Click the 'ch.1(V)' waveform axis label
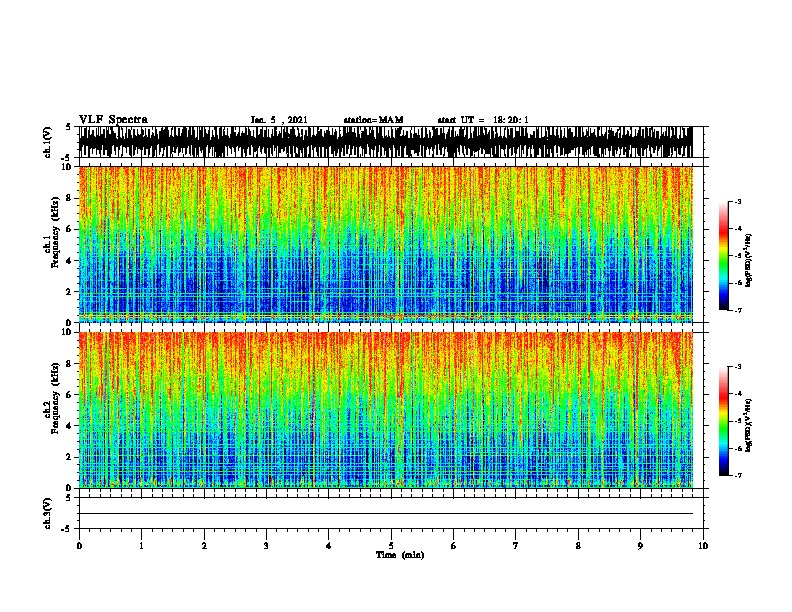The height and width of the screenshot is (612, 792). tap(47, 142)
